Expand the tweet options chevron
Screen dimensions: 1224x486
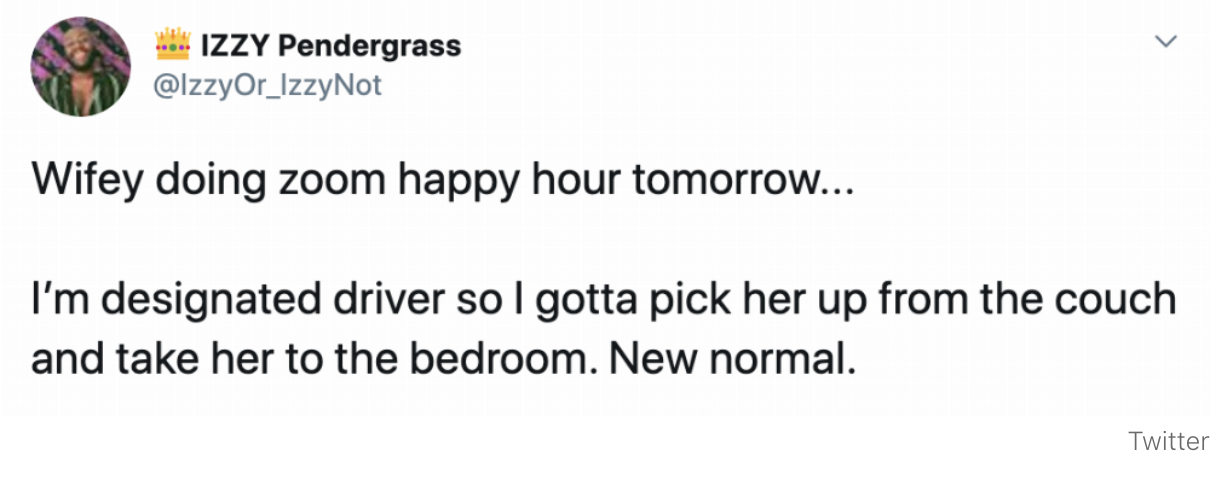[x=1164, y=42]
